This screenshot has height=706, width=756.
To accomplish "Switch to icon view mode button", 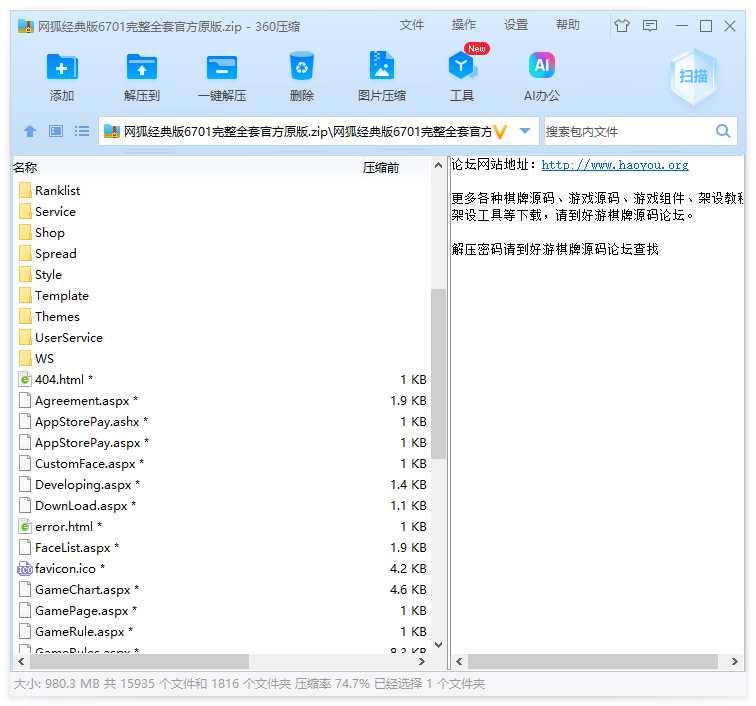I will [x=55, y=131].
